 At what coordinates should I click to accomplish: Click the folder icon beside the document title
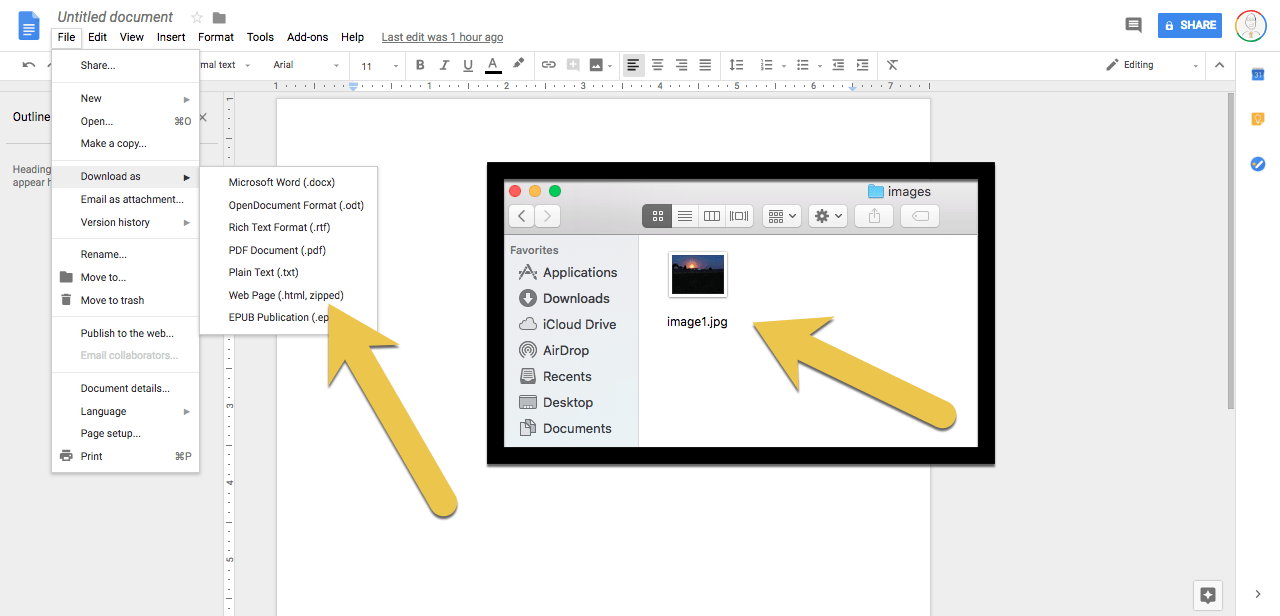coord(220,17)
